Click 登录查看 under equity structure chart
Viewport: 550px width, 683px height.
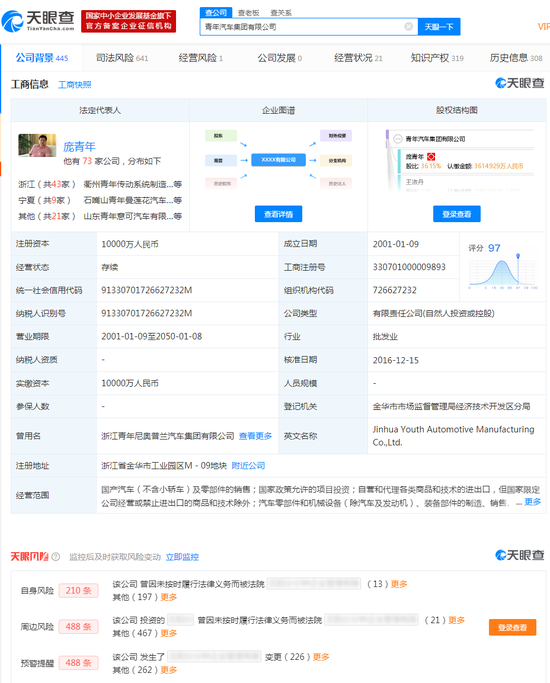[457, 214]
